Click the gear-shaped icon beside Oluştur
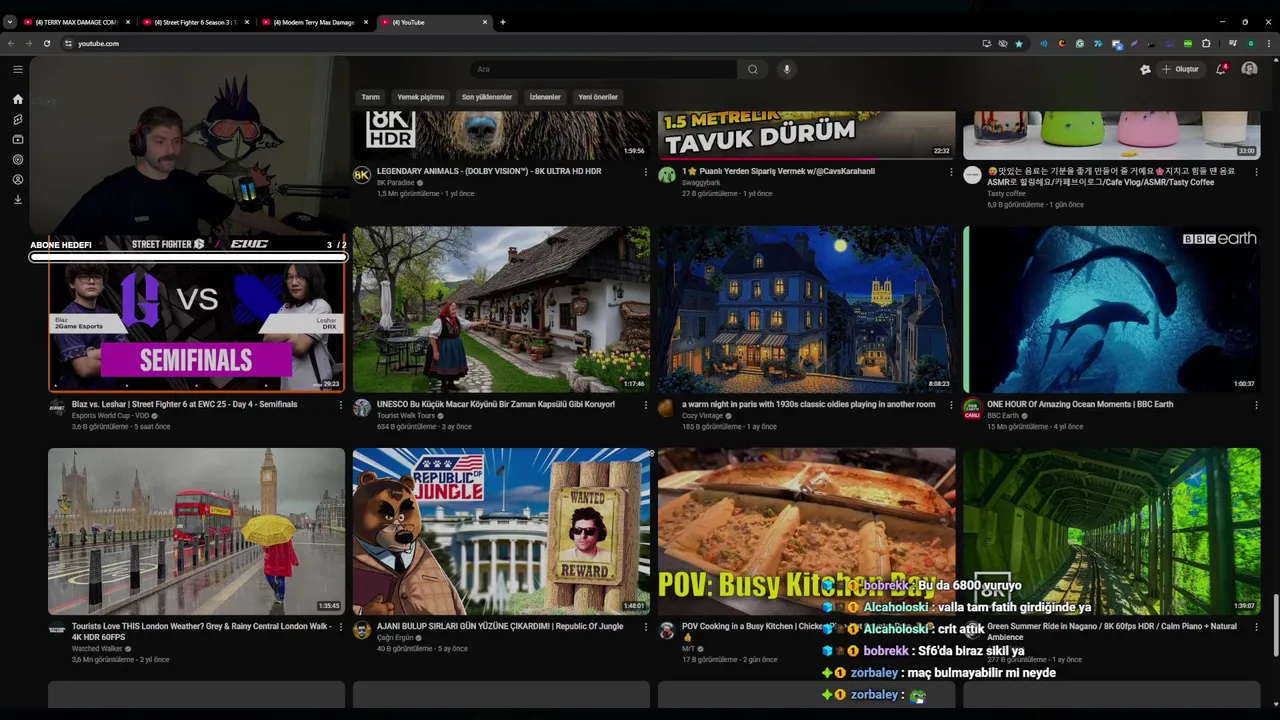The image size is (1280, 720). point(1145,69)
